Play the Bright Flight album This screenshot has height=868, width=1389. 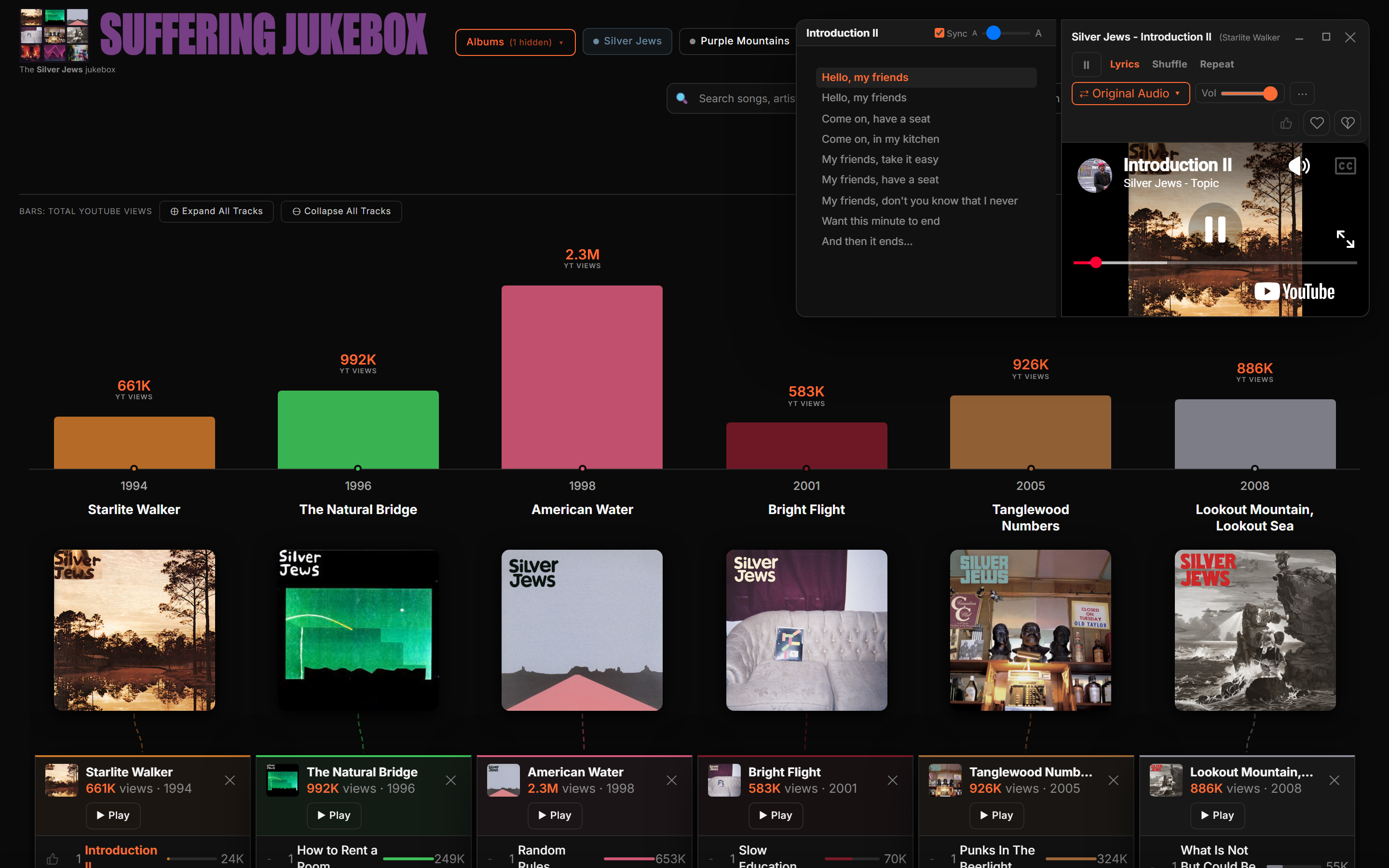[776, 815]
